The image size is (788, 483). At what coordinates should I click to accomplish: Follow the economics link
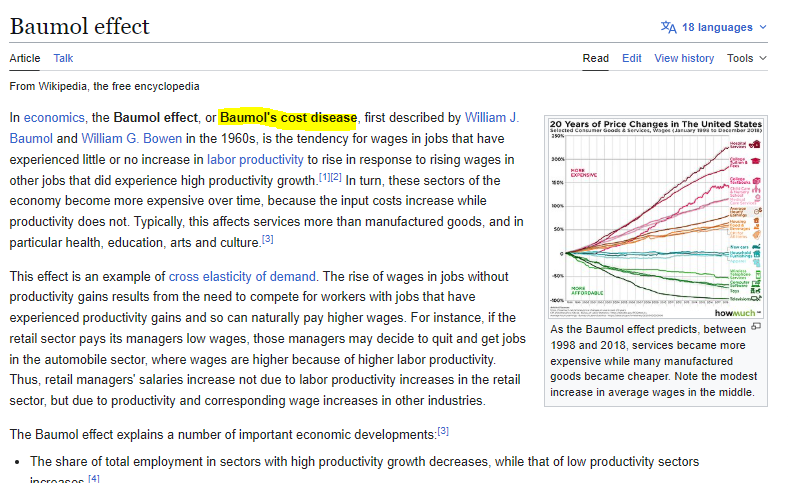click(54, 118)
